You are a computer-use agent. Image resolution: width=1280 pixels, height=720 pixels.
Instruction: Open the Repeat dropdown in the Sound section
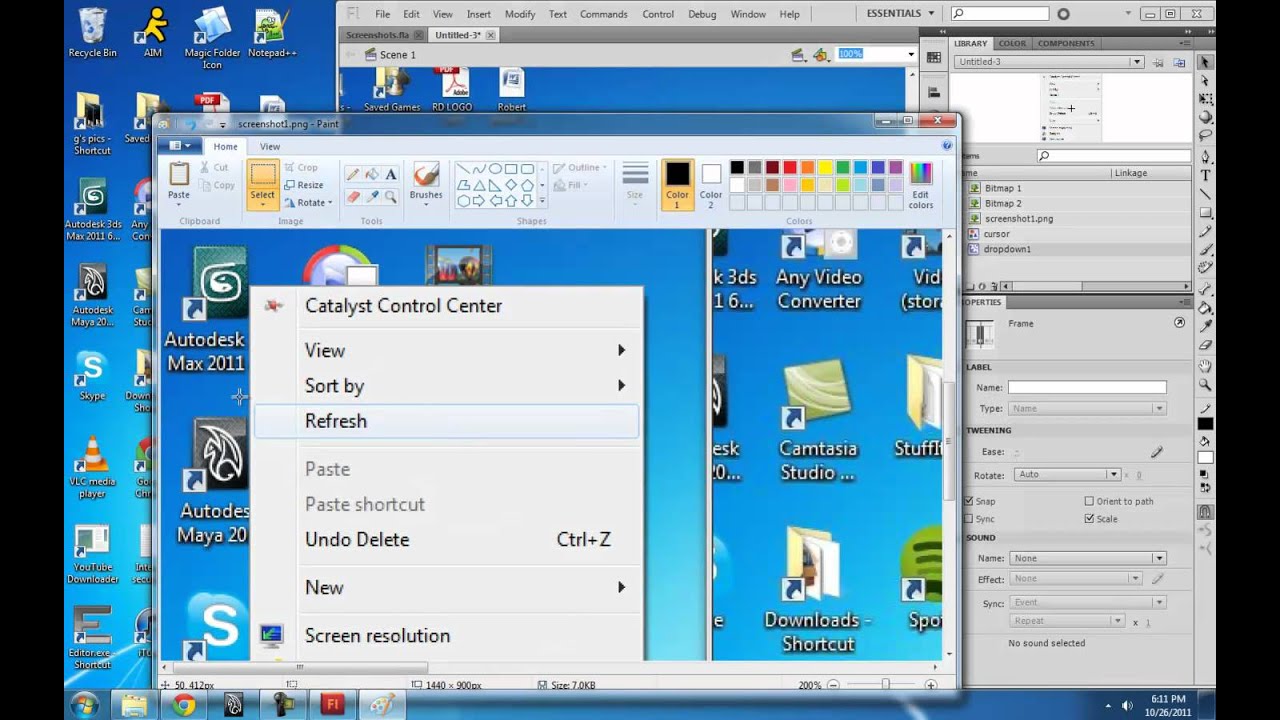pos(1069,621)
